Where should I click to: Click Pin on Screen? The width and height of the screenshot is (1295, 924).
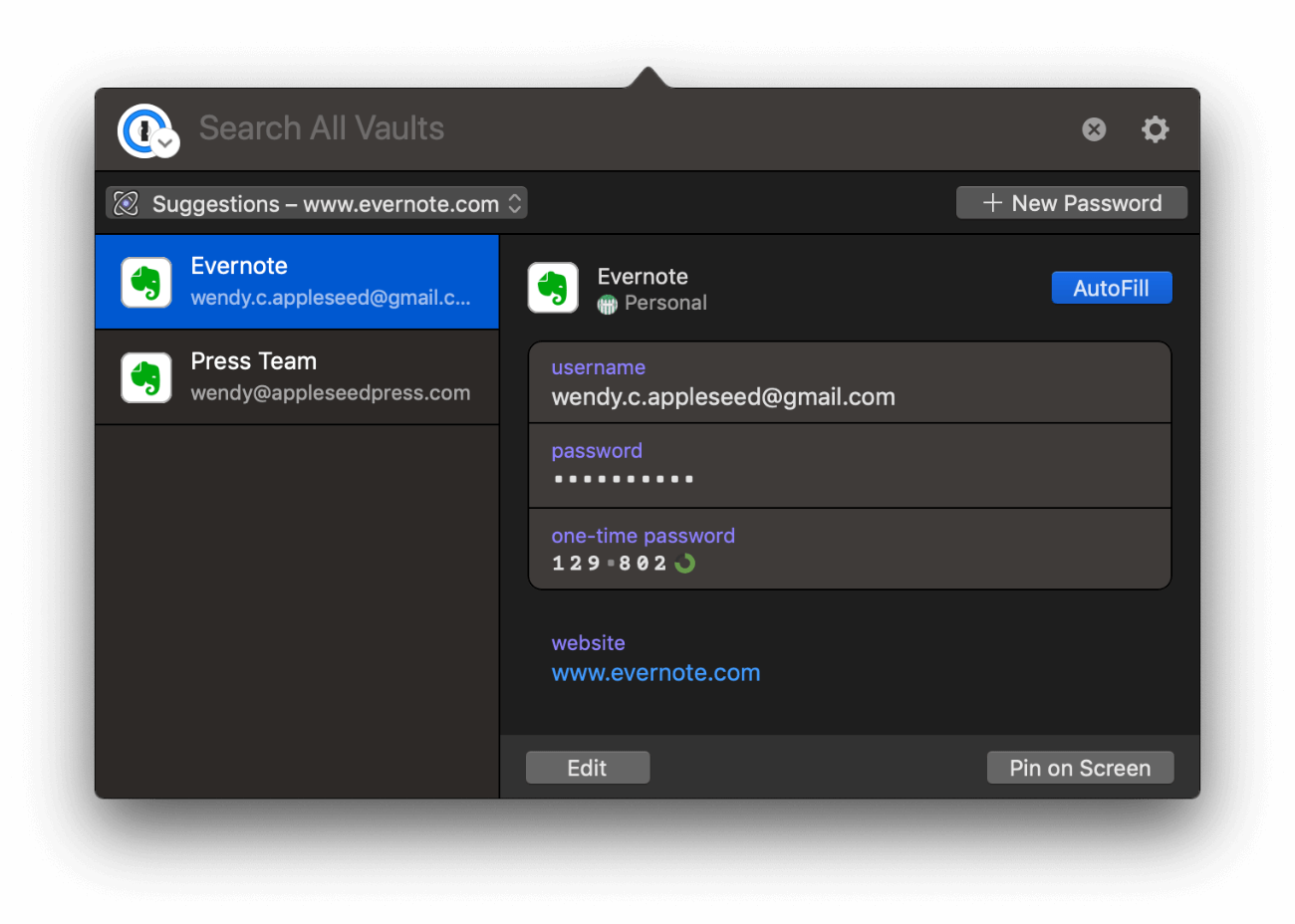[x=1079, y=767]
